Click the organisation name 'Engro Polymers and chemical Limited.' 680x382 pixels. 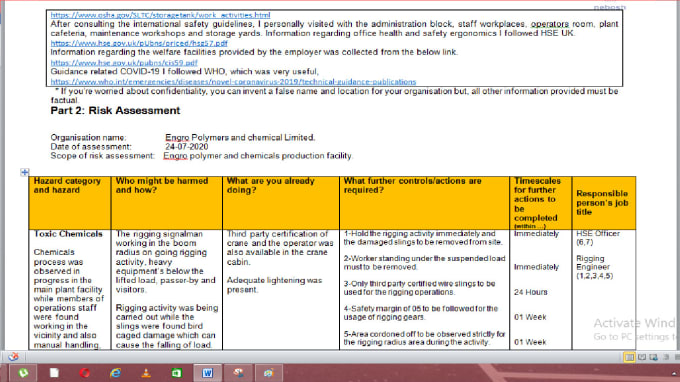click(240, 137)
